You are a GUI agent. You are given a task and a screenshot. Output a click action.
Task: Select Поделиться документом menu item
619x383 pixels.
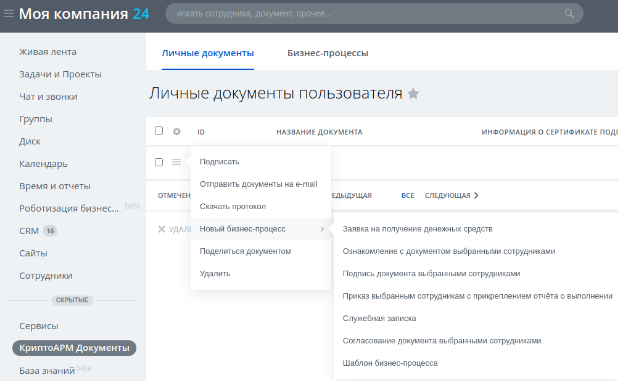pos(245,251)
